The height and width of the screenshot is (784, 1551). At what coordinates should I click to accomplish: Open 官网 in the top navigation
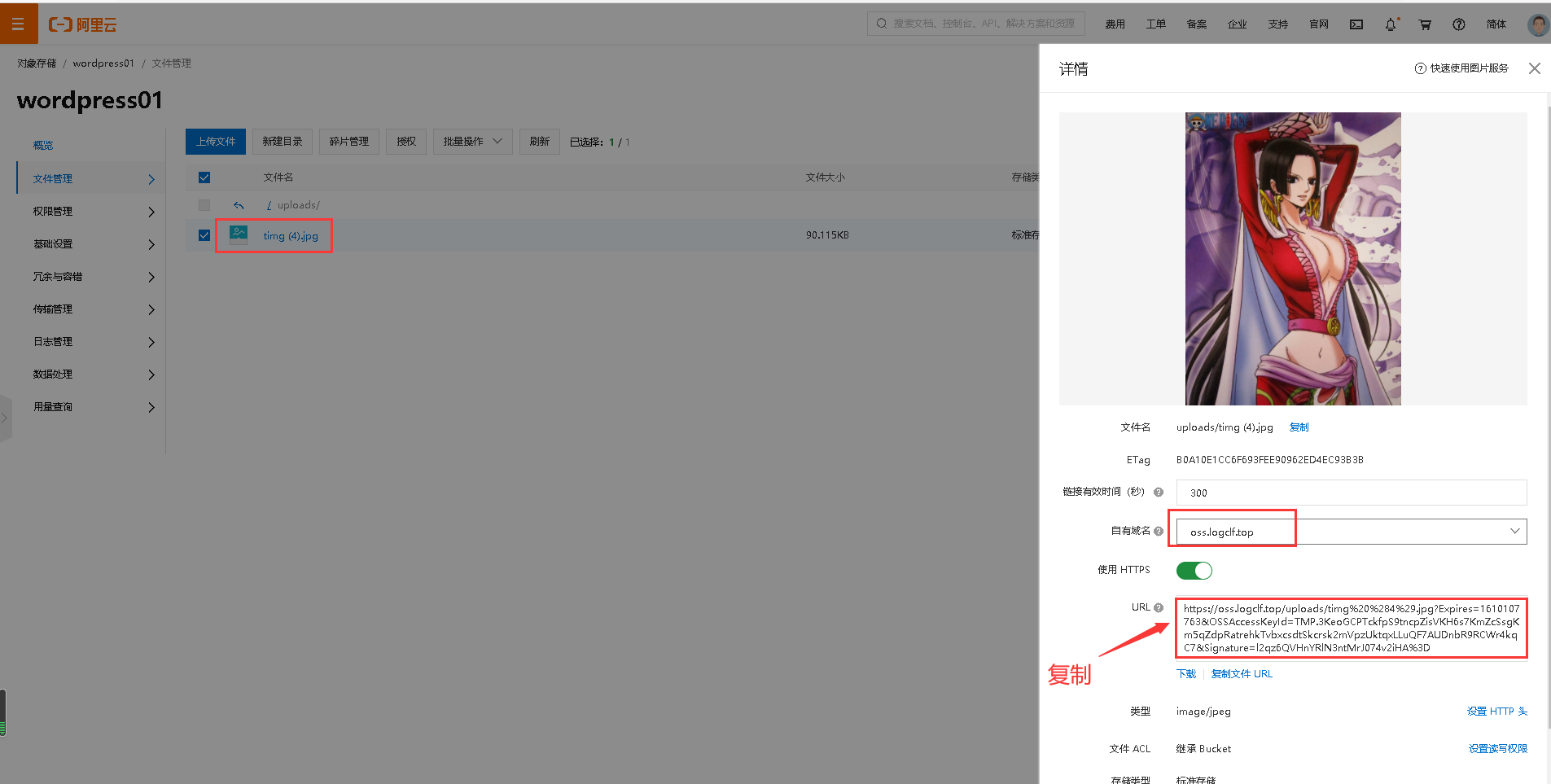tap(1319, 24)
